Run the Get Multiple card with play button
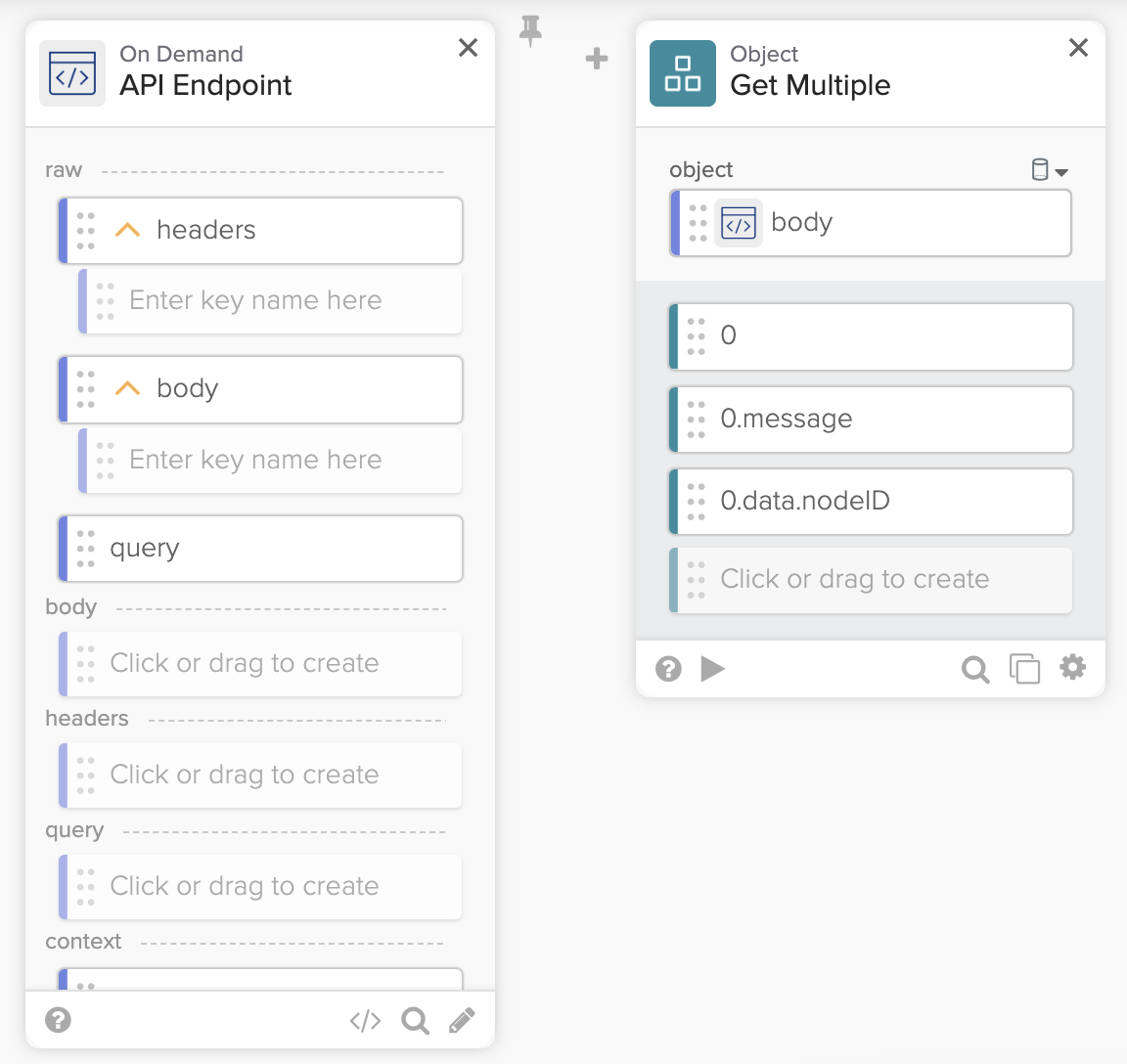Screen dimensions: 1127x1064 713,669
